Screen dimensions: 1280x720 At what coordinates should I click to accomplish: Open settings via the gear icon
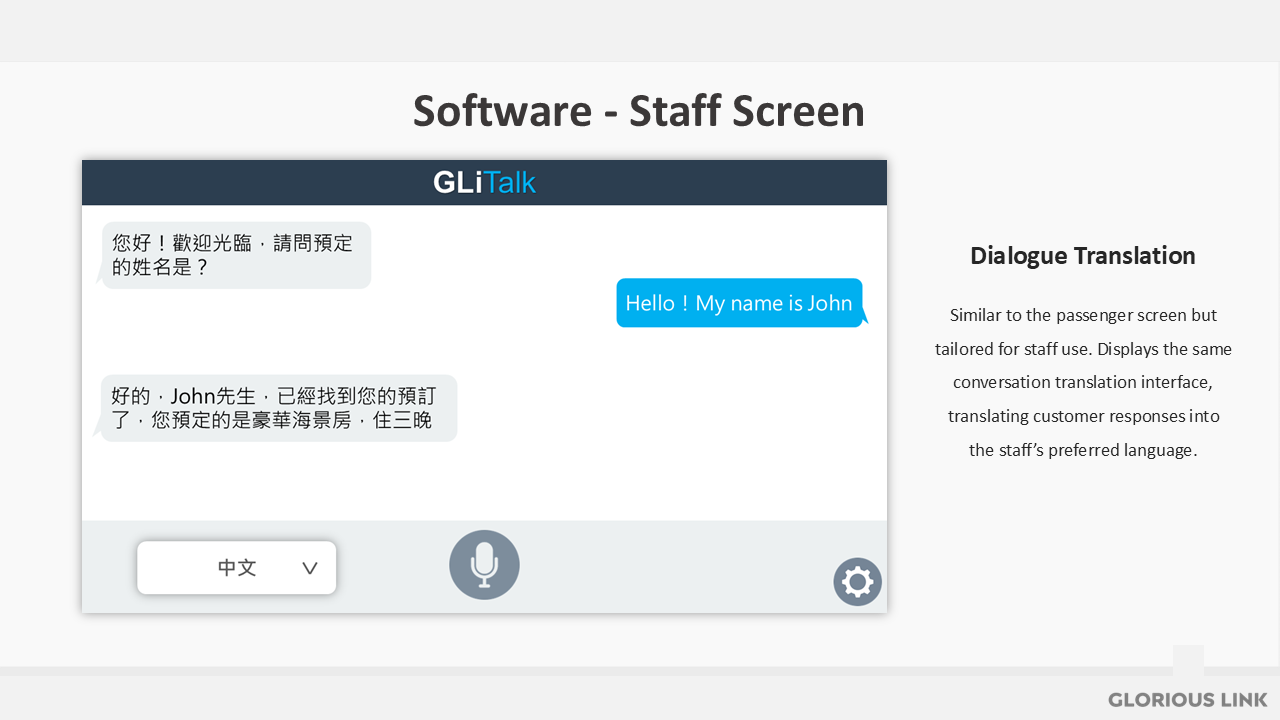pos(857,582)
